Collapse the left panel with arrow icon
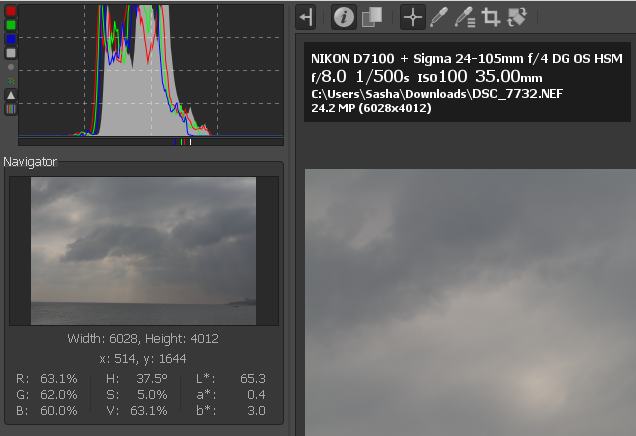 tap(306, 17)
